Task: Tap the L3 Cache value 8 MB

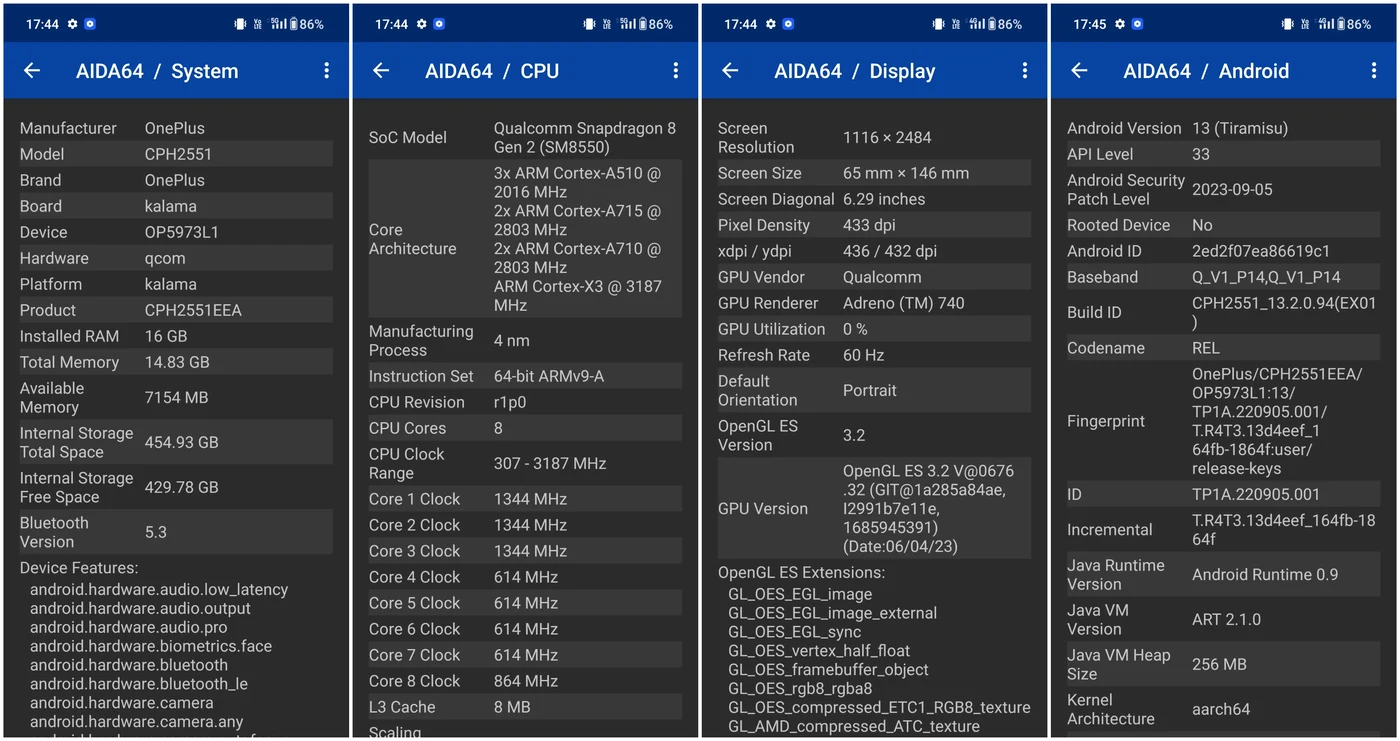Action: pyautogui.click(x=514, y=707)
